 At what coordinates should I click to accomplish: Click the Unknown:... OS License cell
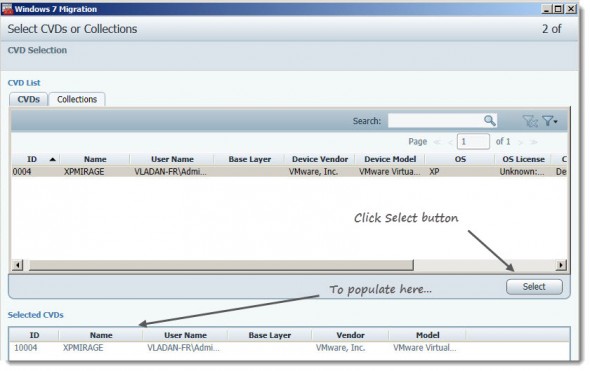[522, 172]
